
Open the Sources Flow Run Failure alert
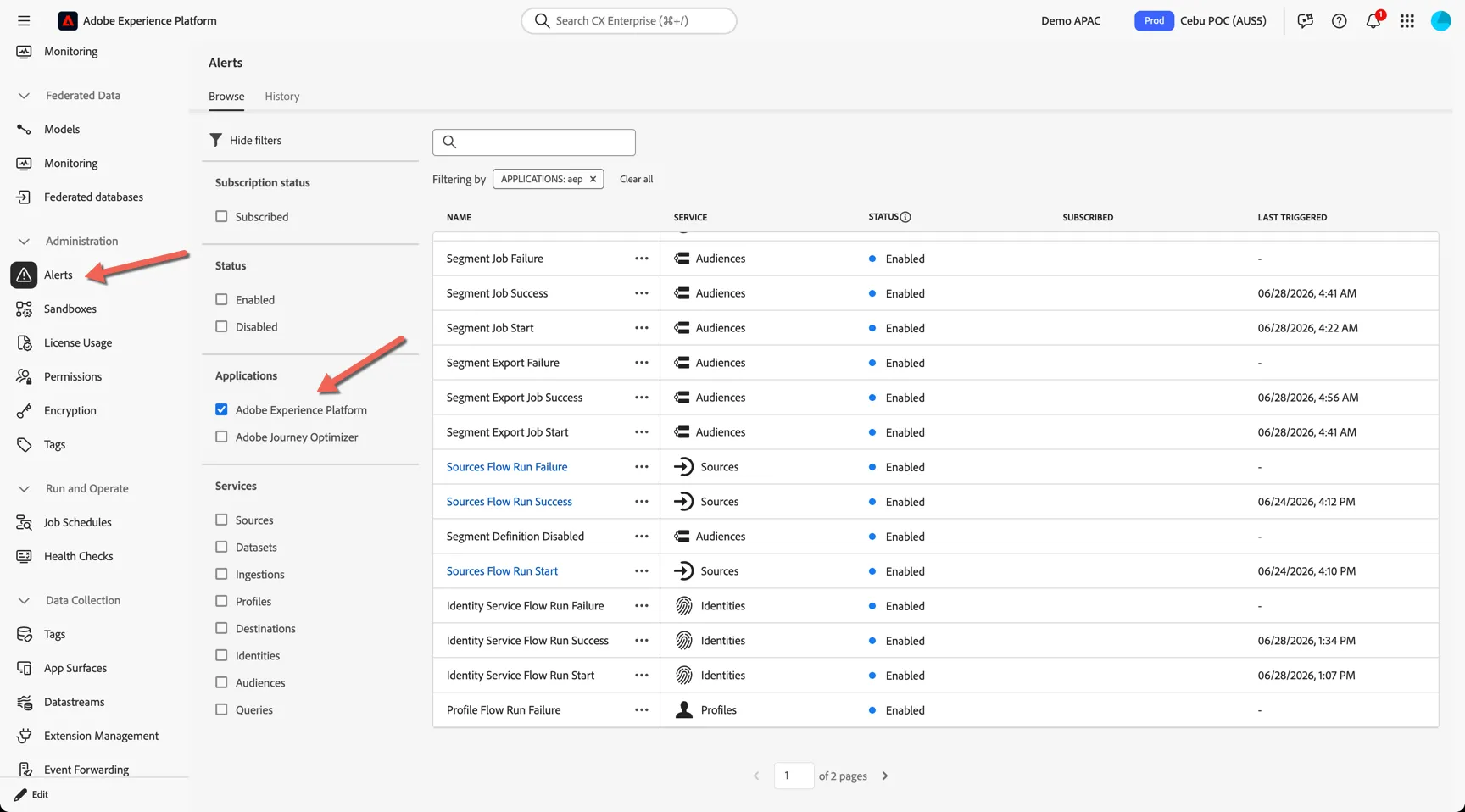coord(507,467)
